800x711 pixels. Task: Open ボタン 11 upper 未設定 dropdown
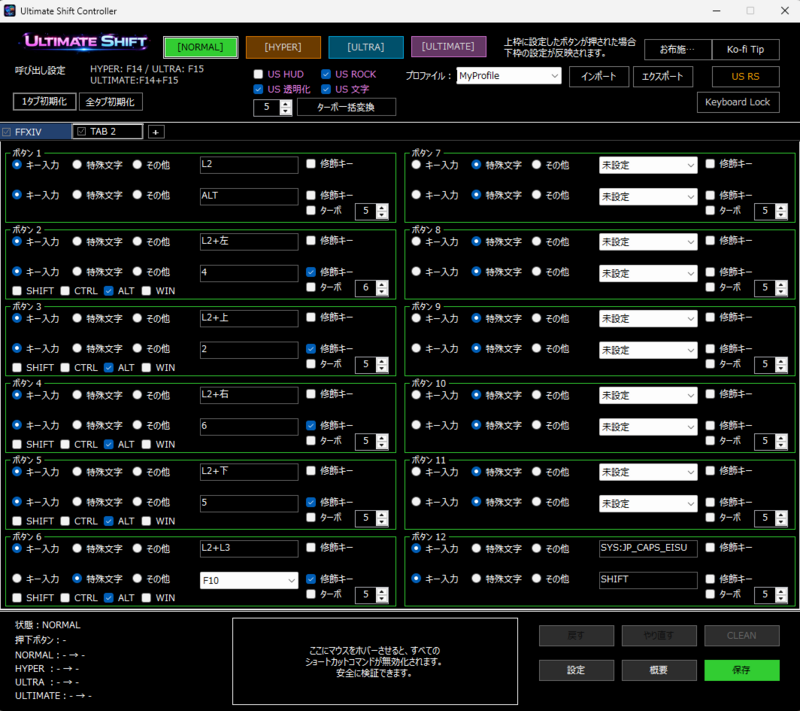click(x=648, y=472)
